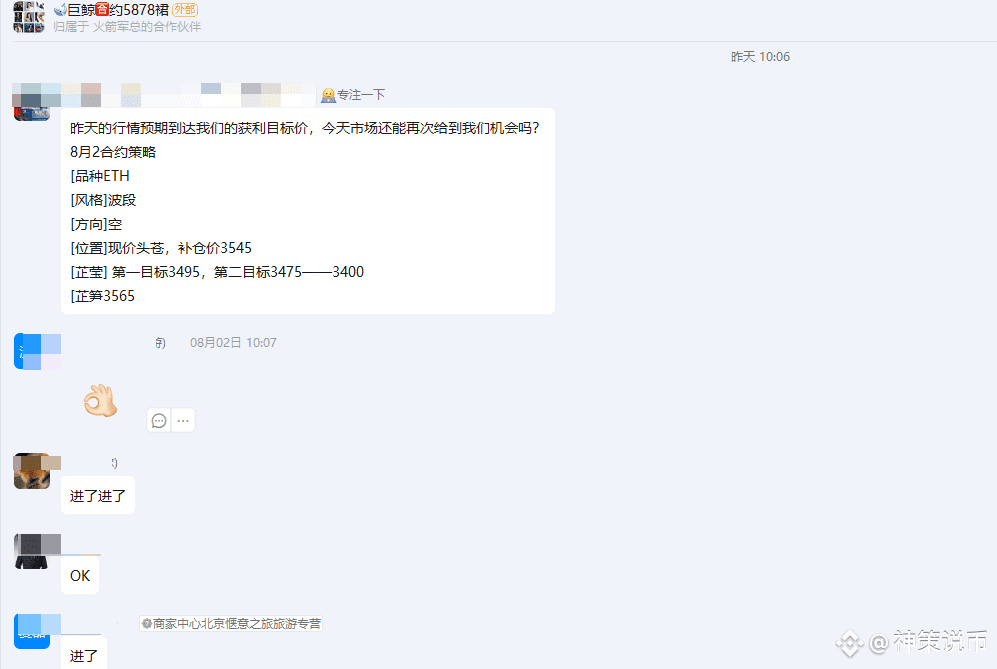The image size is (997, 669).
Task: Click the 归属于 火箭军总的合作伙伴 subtitle
Action: tap(127, 27)
